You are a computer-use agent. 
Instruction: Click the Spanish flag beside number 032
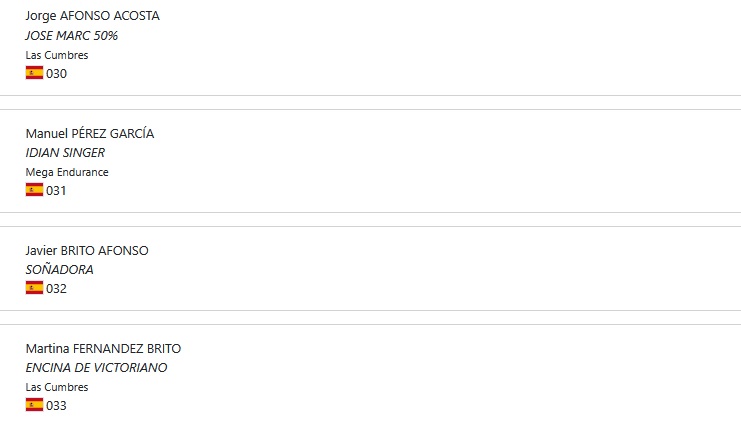click(x=34, y=288)
